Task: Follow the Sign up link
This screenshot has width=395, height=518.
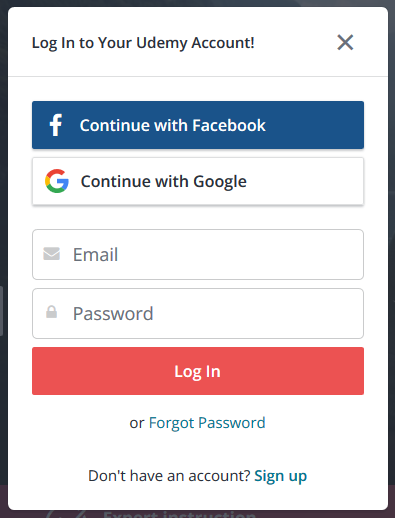Action: click(280, 476)
